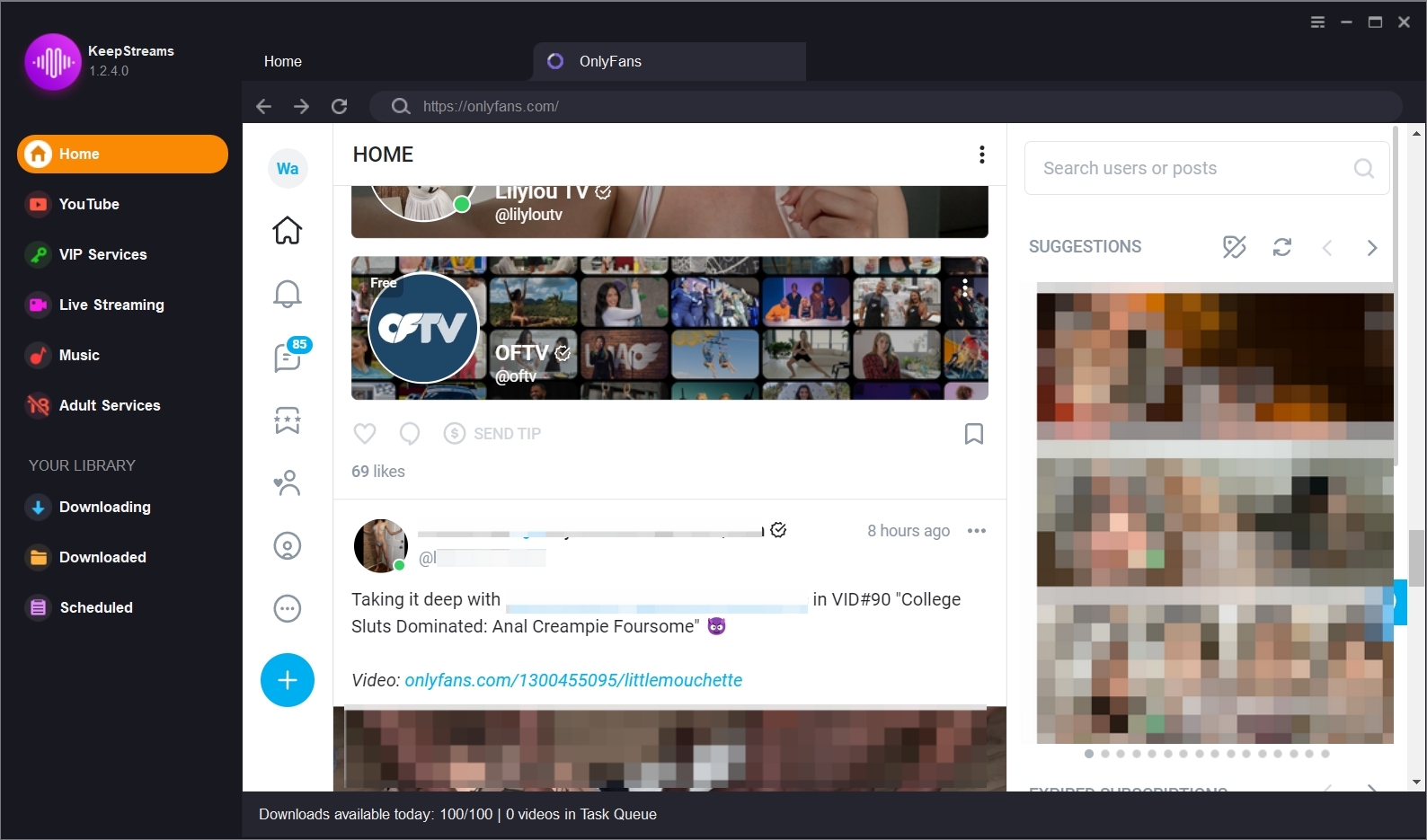1427x840 pixels.
Task: Open the More circle-dots icon
Action: tap(288, 608)
